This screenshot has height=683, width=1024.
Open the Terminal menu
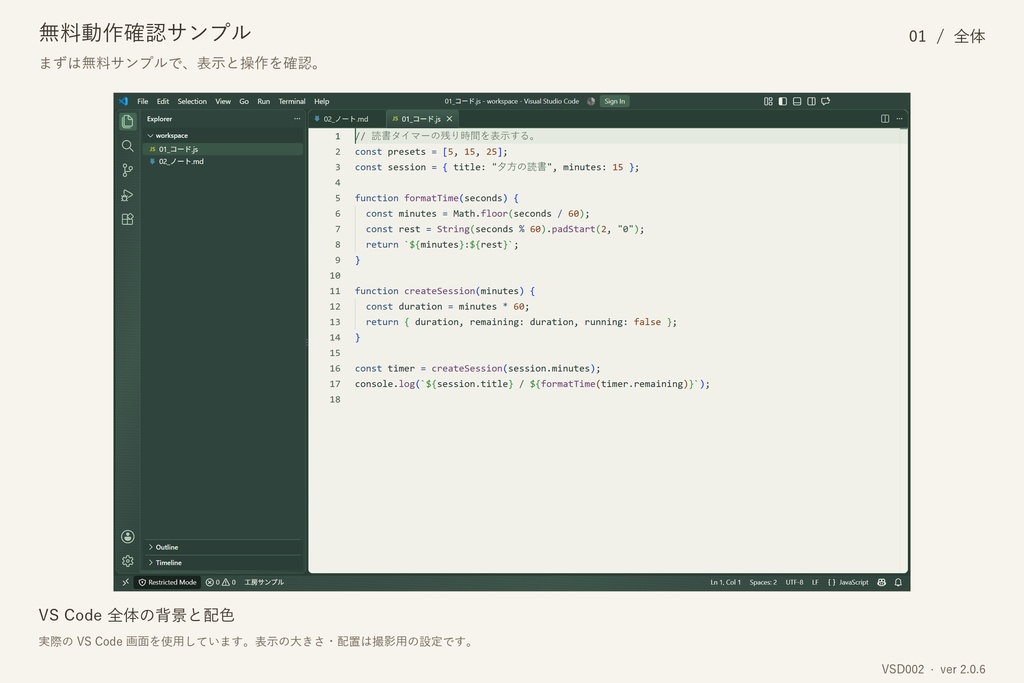click(292, 101)
